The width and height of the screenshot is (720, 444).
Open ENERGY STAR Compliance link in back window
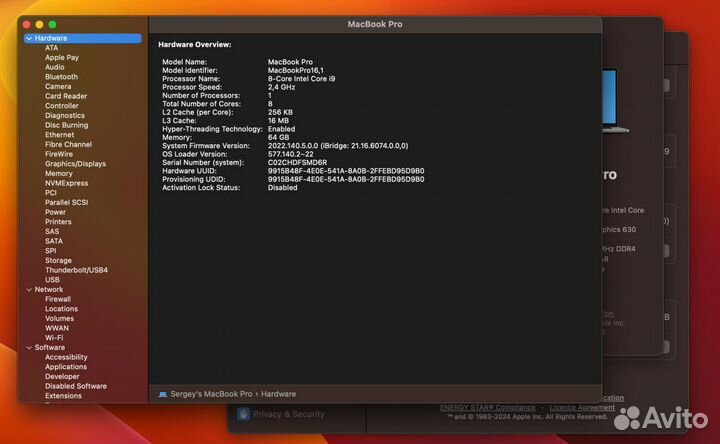pyautogui.click(x=487, y=407)
